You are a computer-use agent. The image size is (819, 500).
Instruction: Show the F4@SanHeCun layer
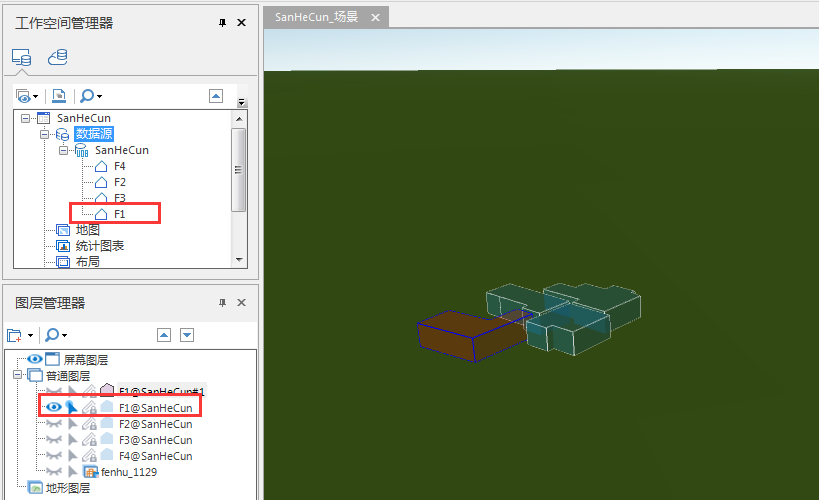(54, 456)
